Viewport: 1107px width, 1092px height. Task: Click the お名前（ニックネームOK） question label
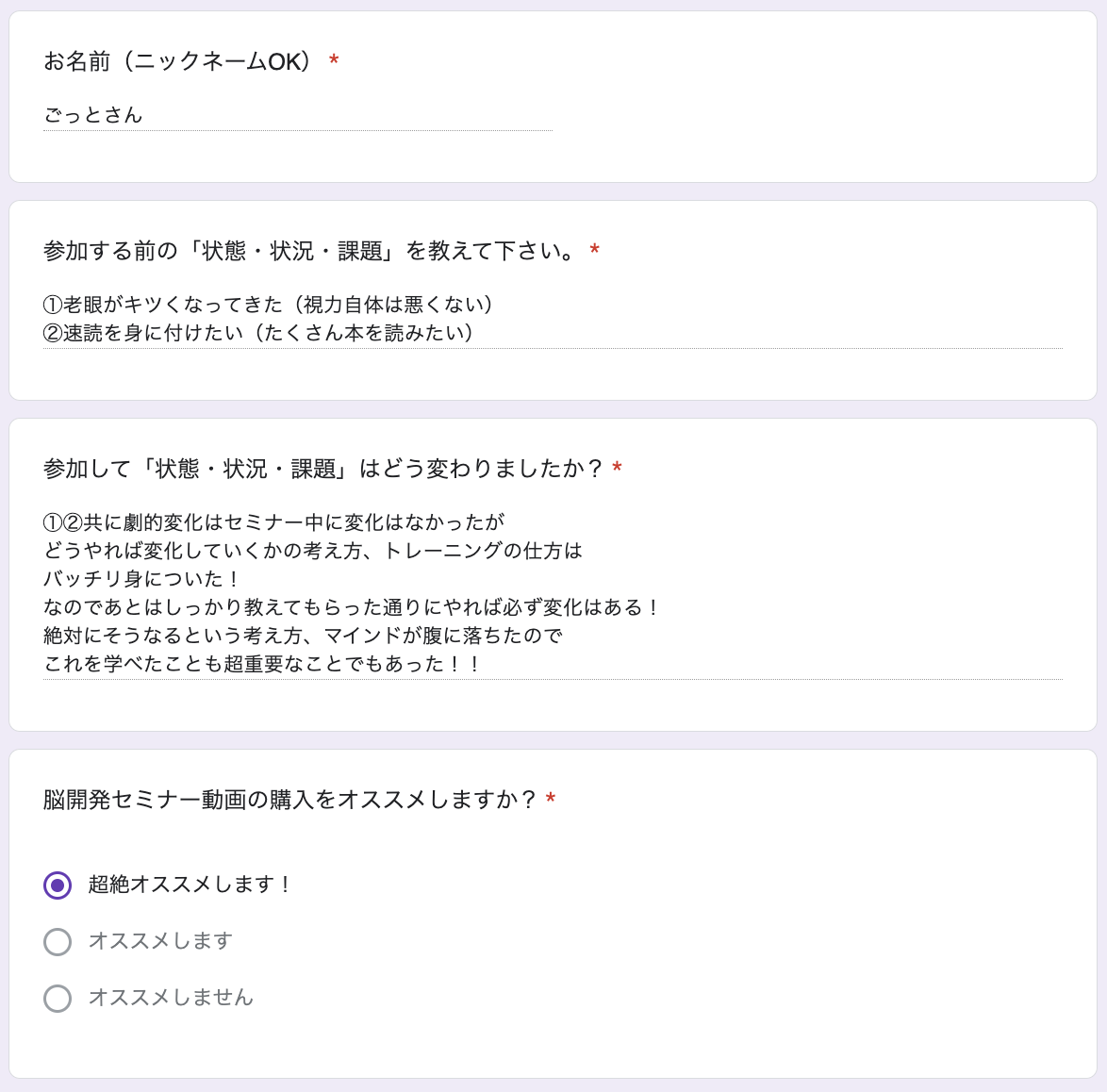[x=177, y=61]
